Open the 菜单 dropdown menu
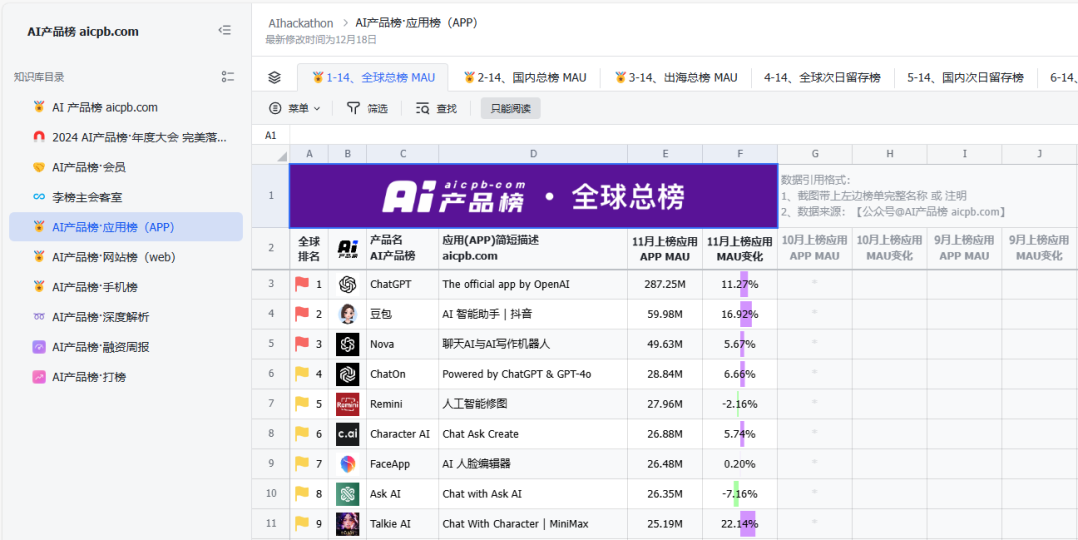 (295, 108)
